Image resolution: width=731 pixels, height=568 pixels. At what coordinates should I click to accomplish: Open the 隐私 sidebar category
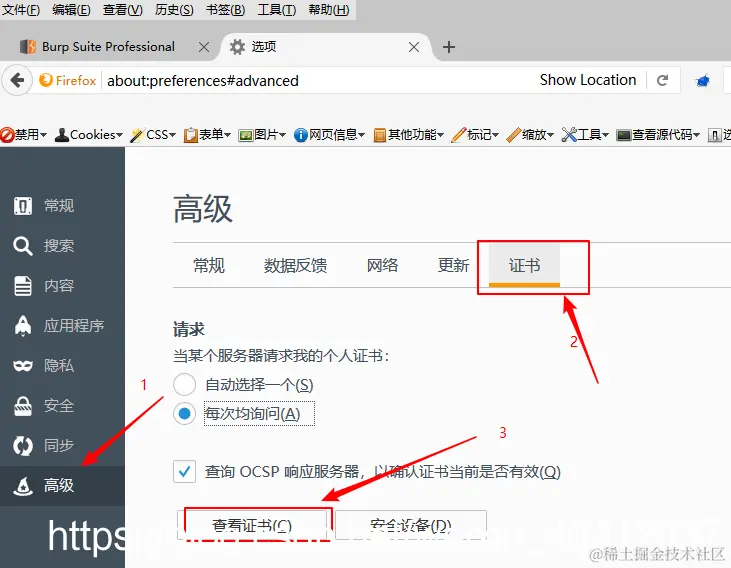61,366
